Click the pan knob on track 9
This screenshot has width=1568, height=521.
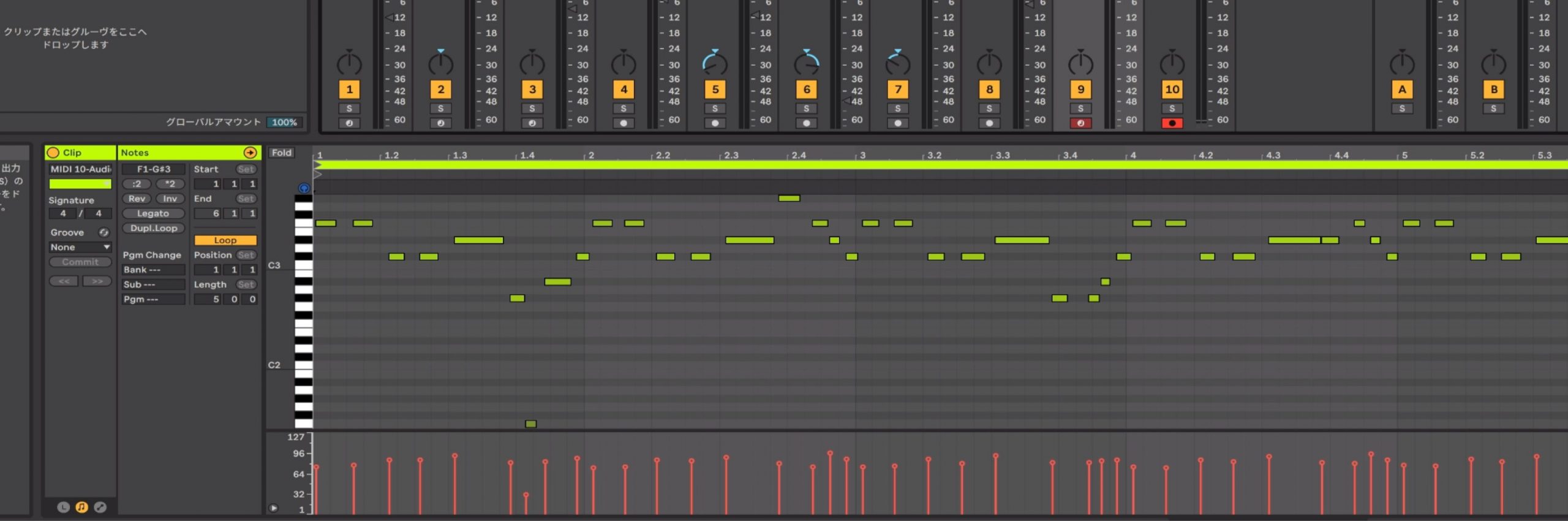coord(1080,63)
